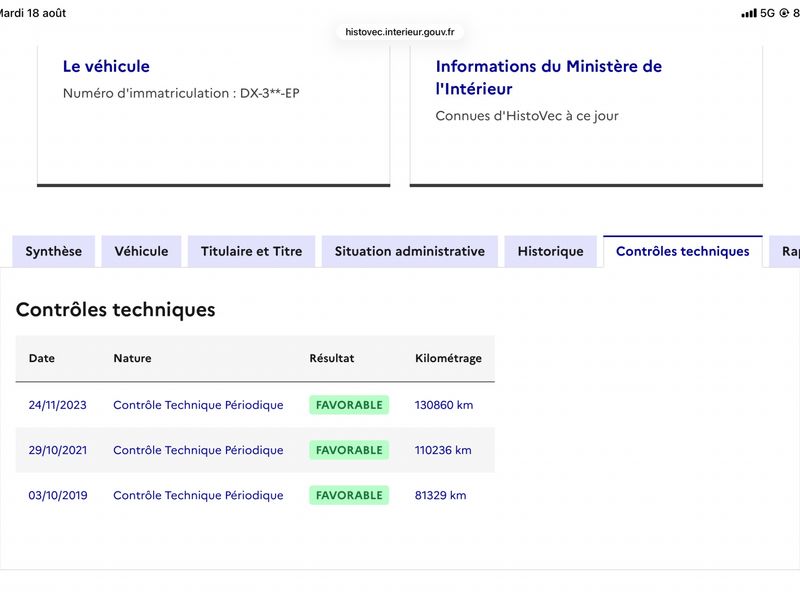Click Contrôle Technique Périodique in 24/11/2023 row
The width and height of the screenshot is (800, 600).
coord(198,405)
